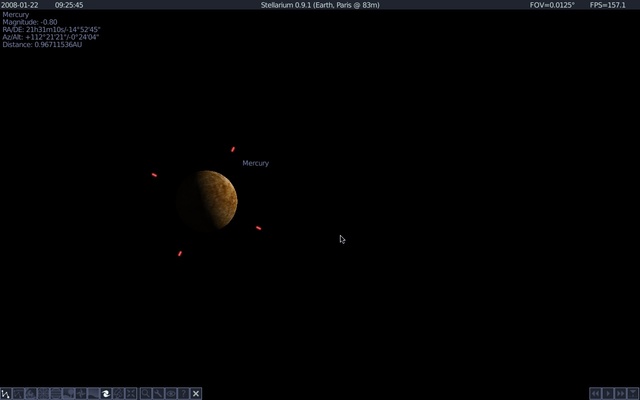
Task: Toggle ground landscape display
Action: [x=68, y=393]
